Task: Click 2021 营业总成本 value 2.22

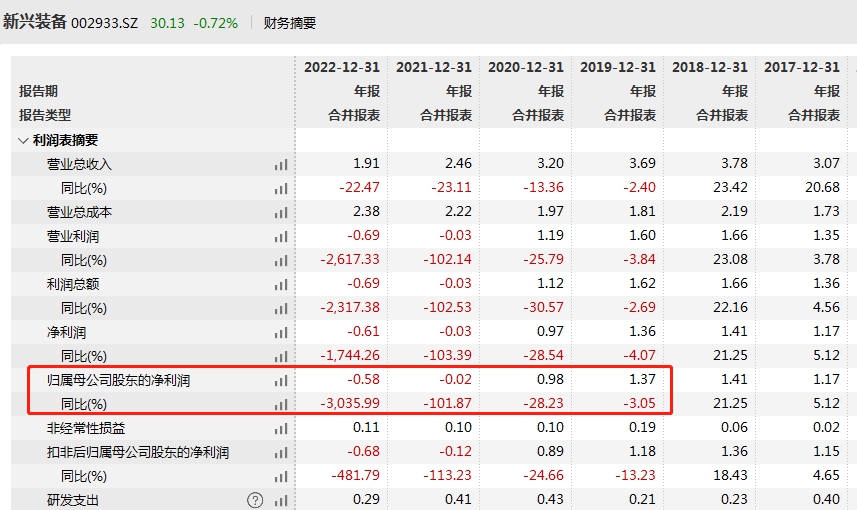Action: [x=458, y=212]
